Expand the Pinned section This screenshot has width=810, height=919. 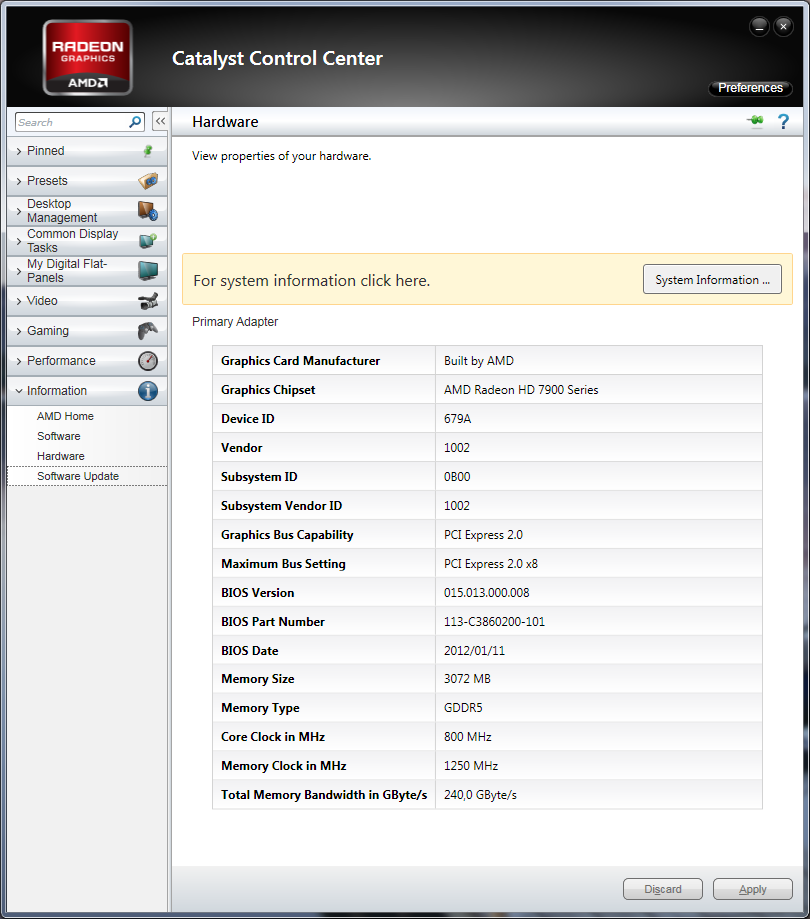87,151
